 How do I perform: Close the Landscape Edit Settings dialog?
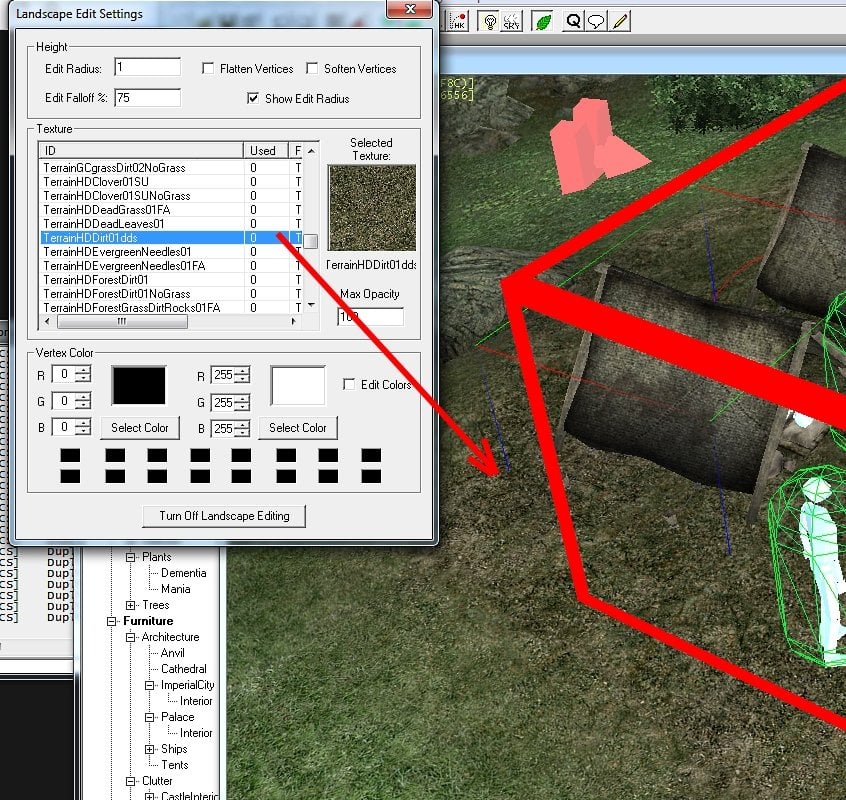pyautogui.click(x=410, y=9)
